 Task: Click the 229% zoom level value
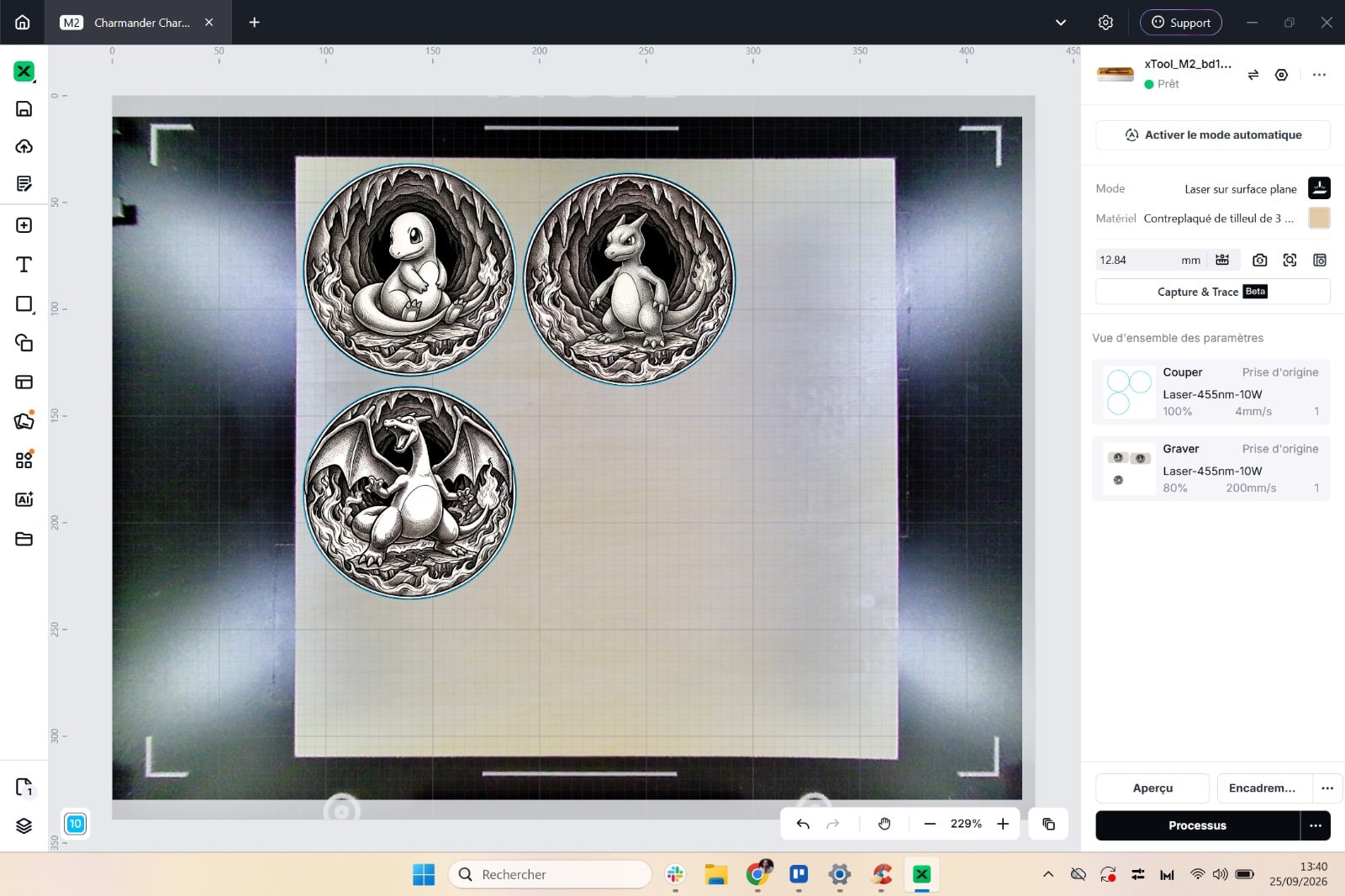click(966, 824)
